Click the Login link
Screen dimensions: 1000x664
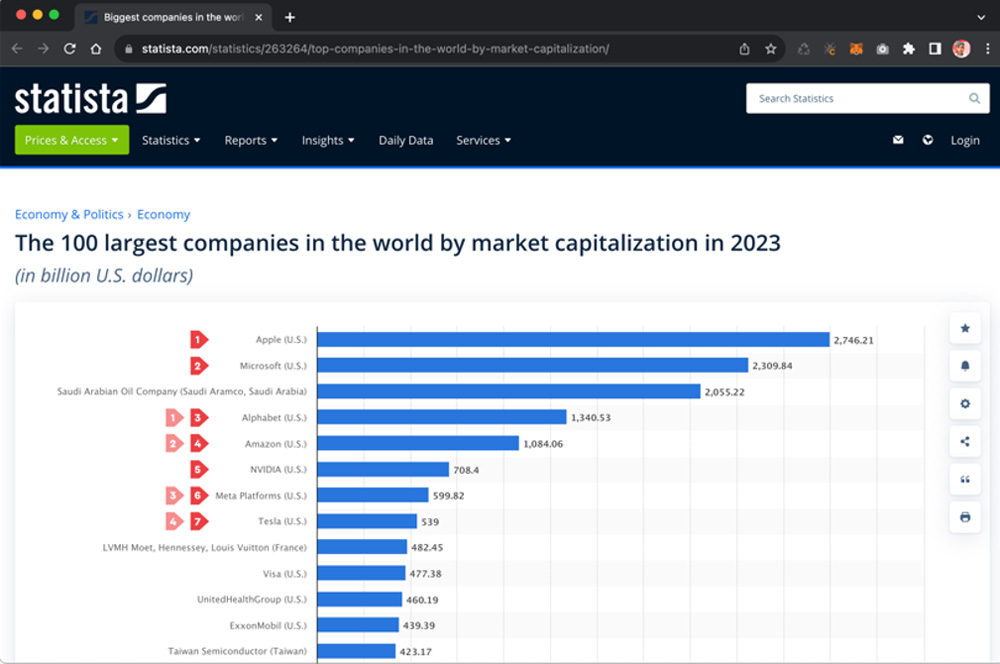point(965,140)
